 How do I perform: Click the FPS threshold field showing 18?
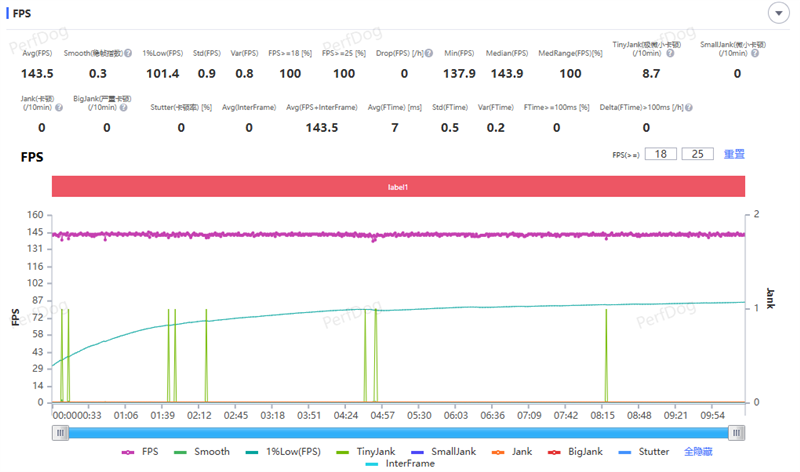coord(660,154)
